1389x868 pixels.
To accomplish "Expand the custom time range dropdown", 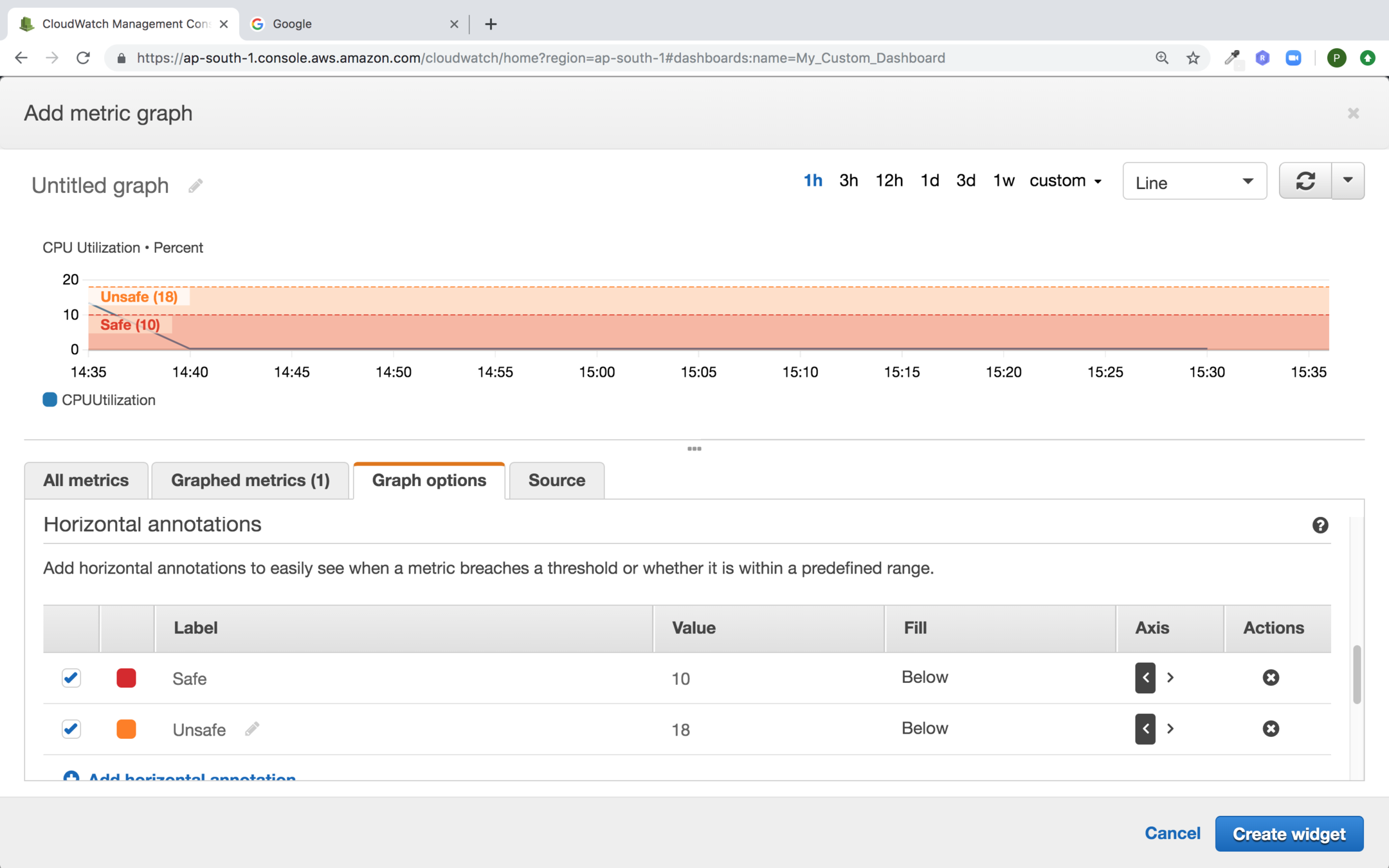I will point(1066,181).
